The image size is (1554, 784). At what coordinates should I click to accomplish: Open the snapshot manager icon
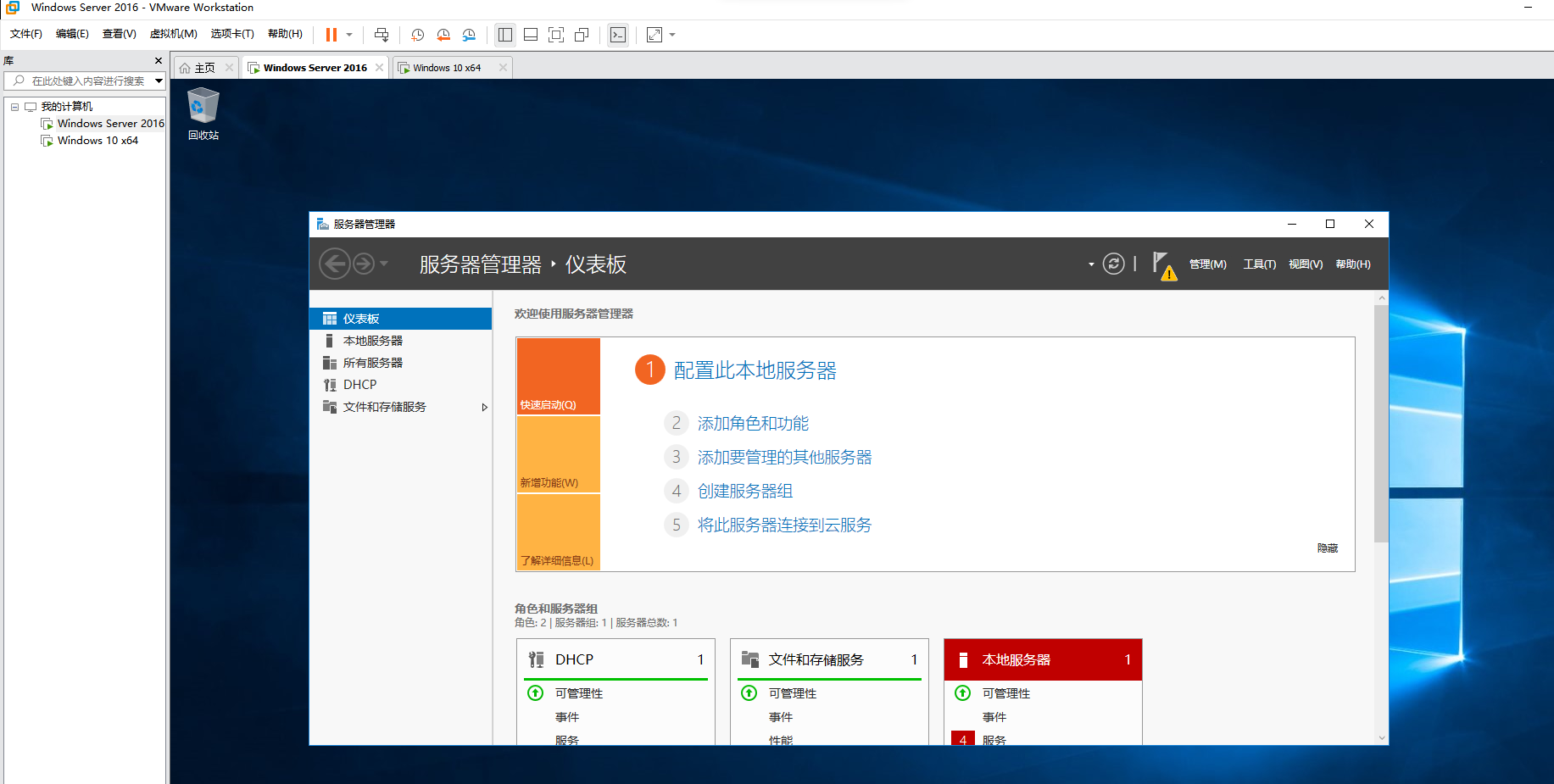click(x=469, y=35)
